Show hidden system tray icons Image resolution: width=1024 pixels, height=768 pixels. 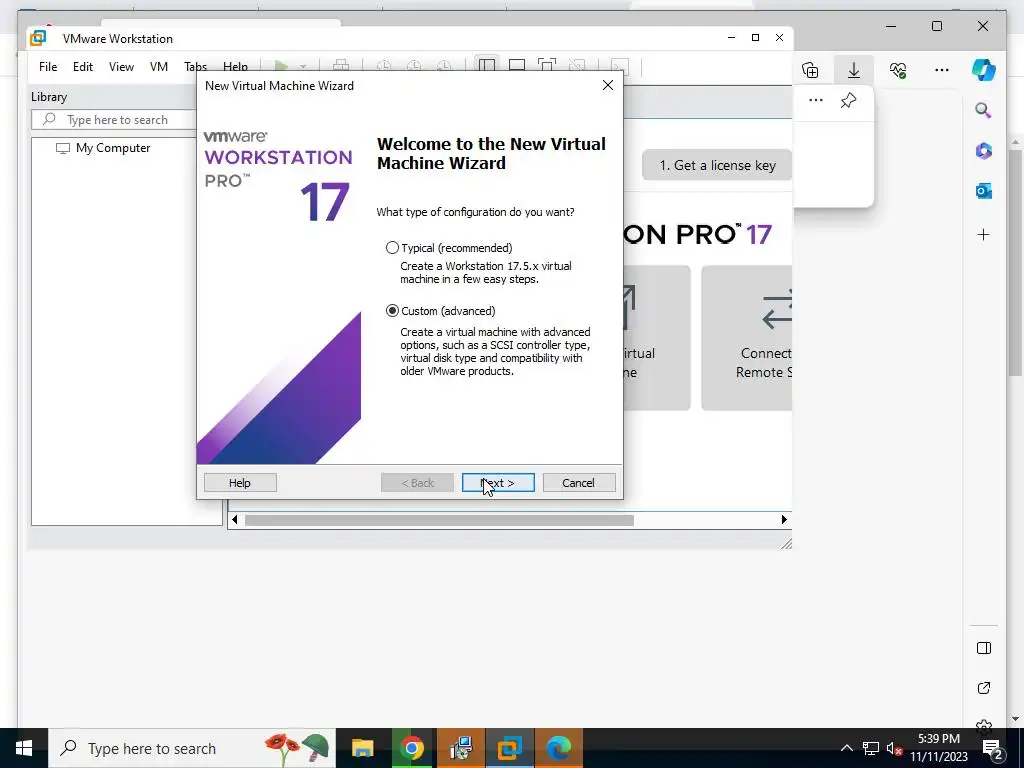[846, 748]
